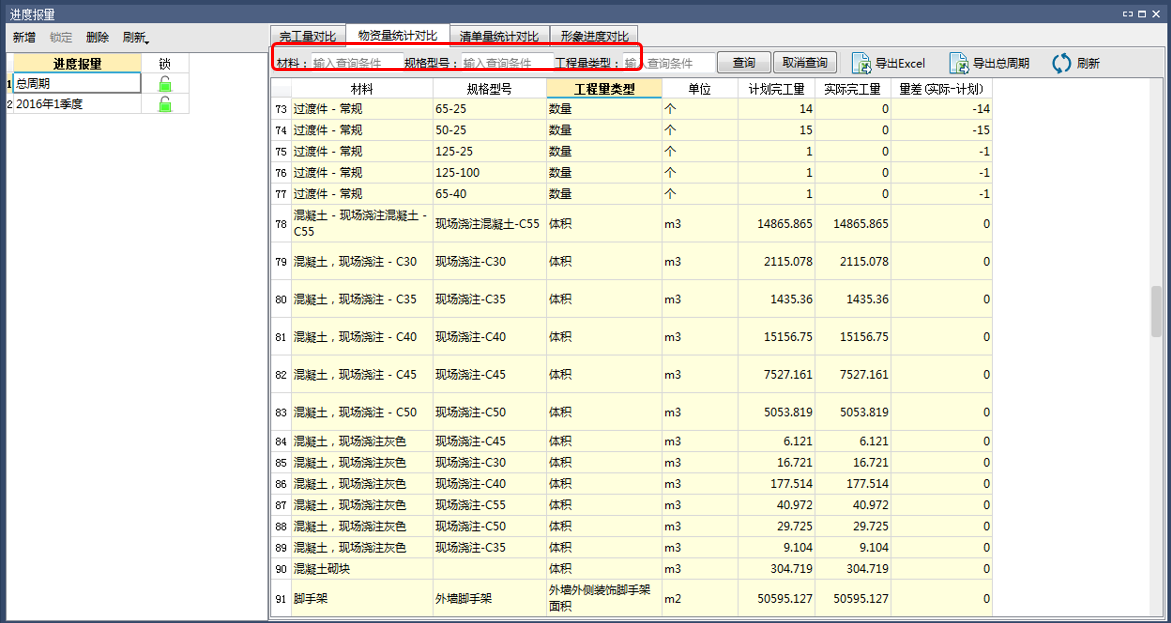
Task: Click planned value 50595.127 in row 91
Action: pos(777,598)
